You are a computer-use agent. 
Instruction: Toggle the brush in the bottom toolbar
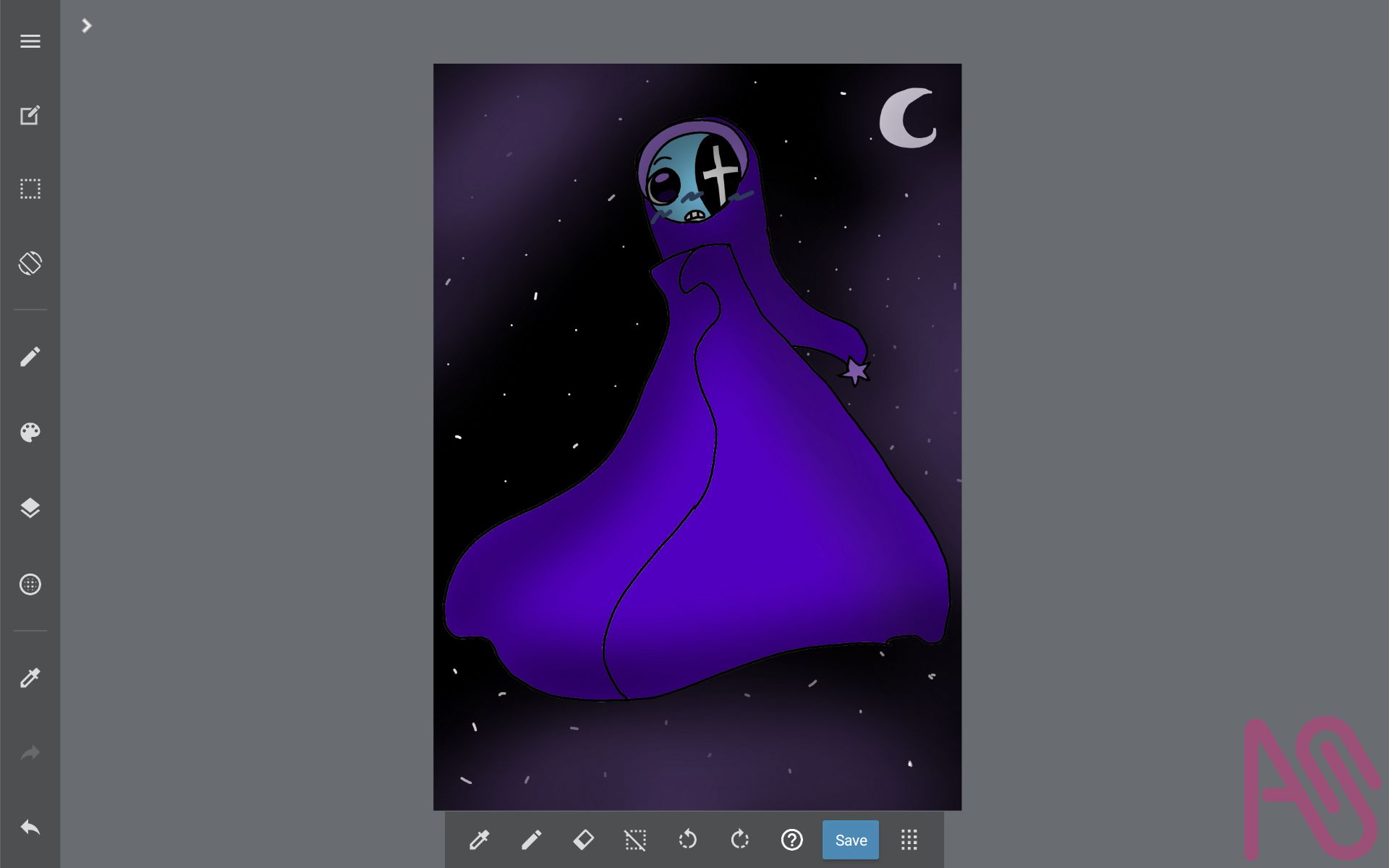531,840
